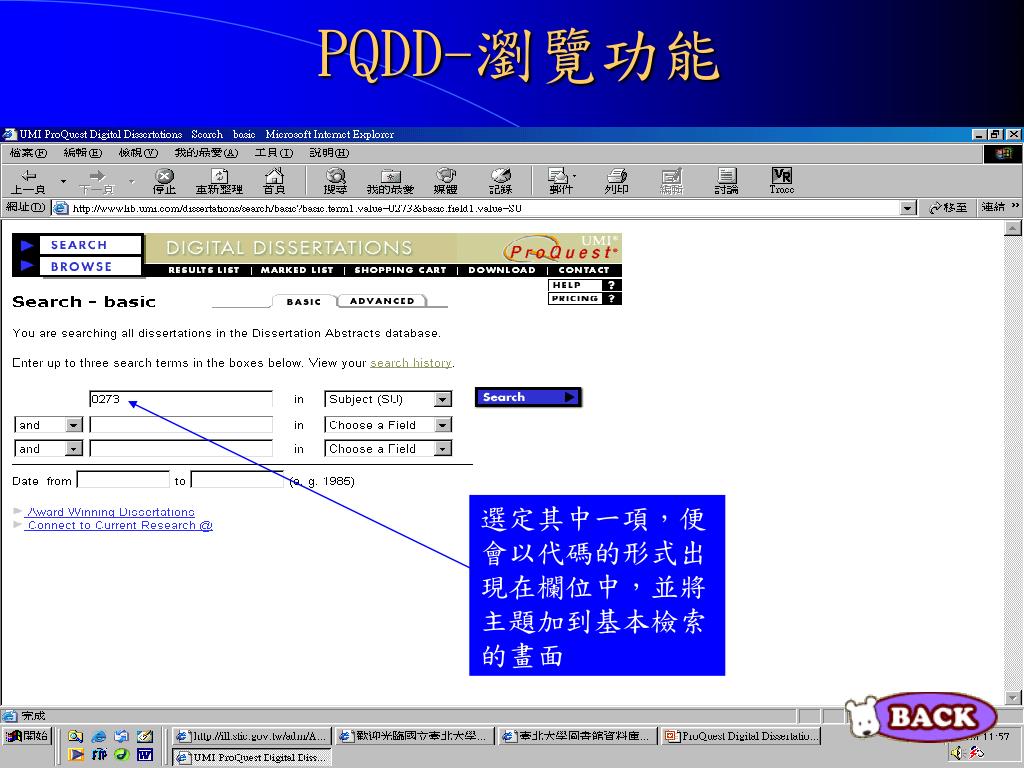Click the 下一頁 forward arrow icon

[x=97, y=181]
